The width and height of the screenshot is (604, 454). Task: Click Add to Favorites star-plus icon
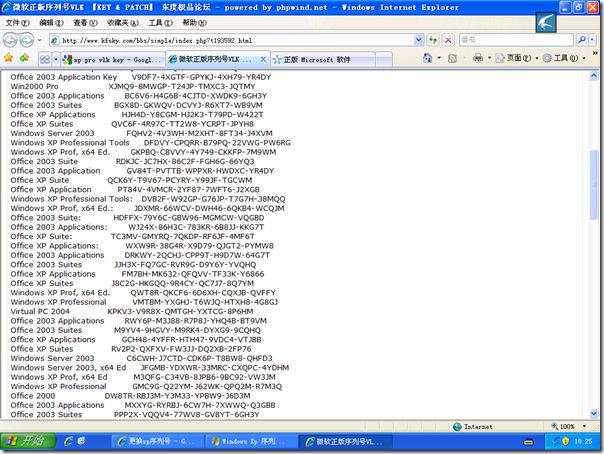tap(25, 58)
